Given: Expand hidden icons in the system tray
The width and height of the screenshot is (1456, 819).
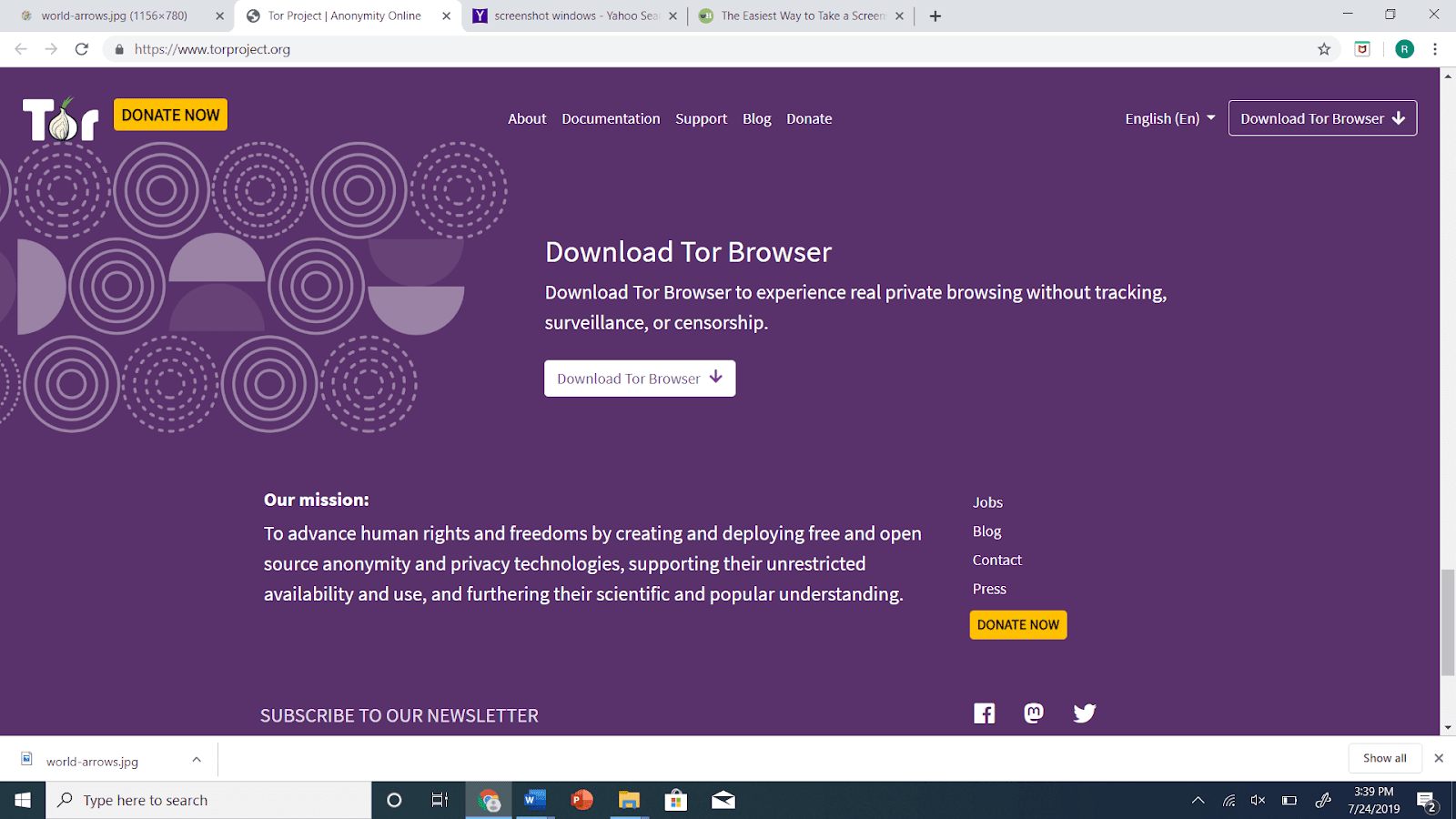Looking at the screenshot, I should (x=1198, y=800).
